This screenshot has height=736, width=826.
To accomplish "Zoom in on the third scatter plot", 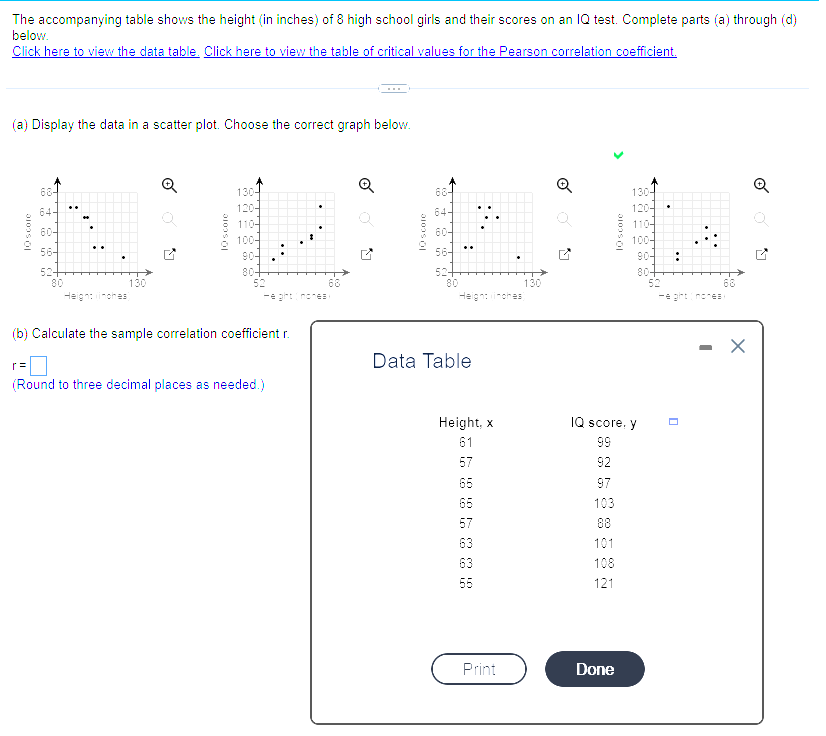I will click(564, 186).
